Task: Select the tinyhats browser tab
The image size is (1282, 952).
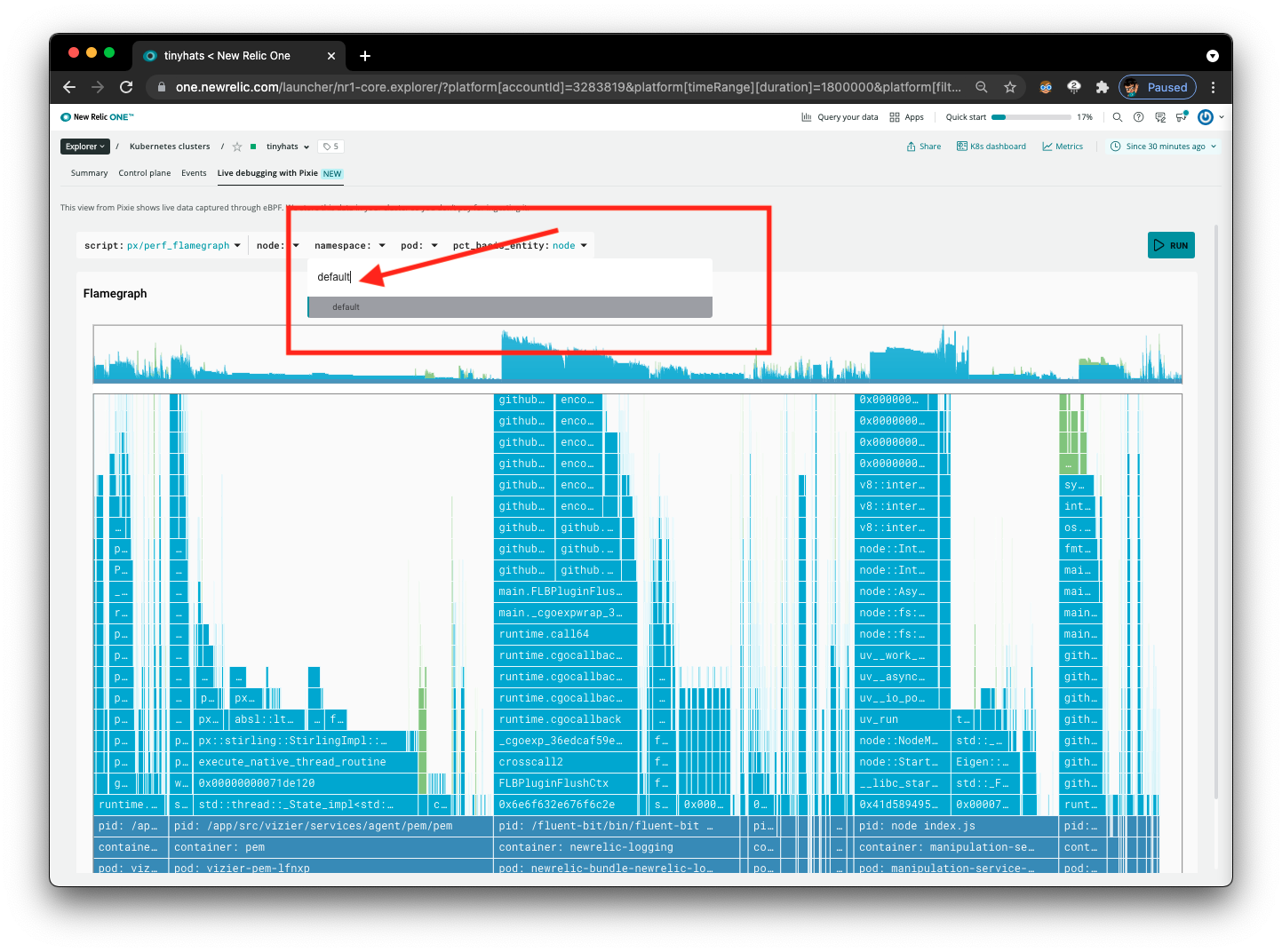Action: click(x=238, y=56)
